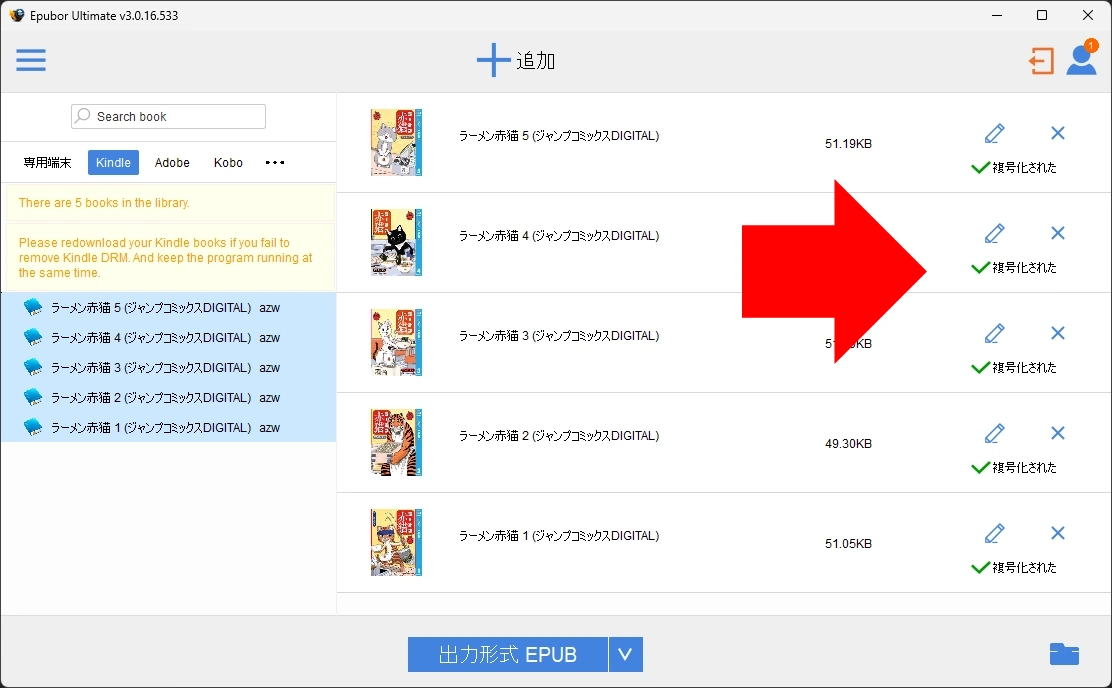Open the output folder icon at bottom right
Image resolution: width=1112 pixels, height=688 pixels.
click(x=1064, y=654)
